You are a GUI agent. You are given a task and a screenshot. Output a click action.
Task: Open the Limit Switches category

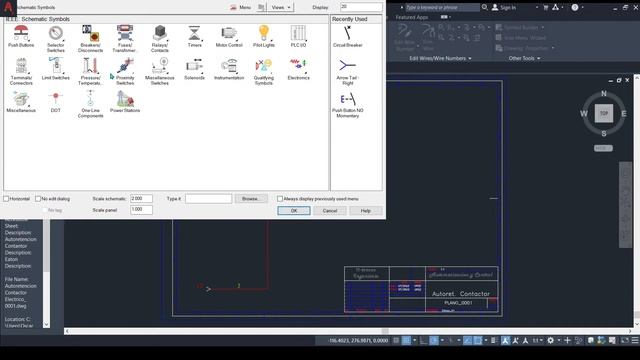[x=56, y=69]
